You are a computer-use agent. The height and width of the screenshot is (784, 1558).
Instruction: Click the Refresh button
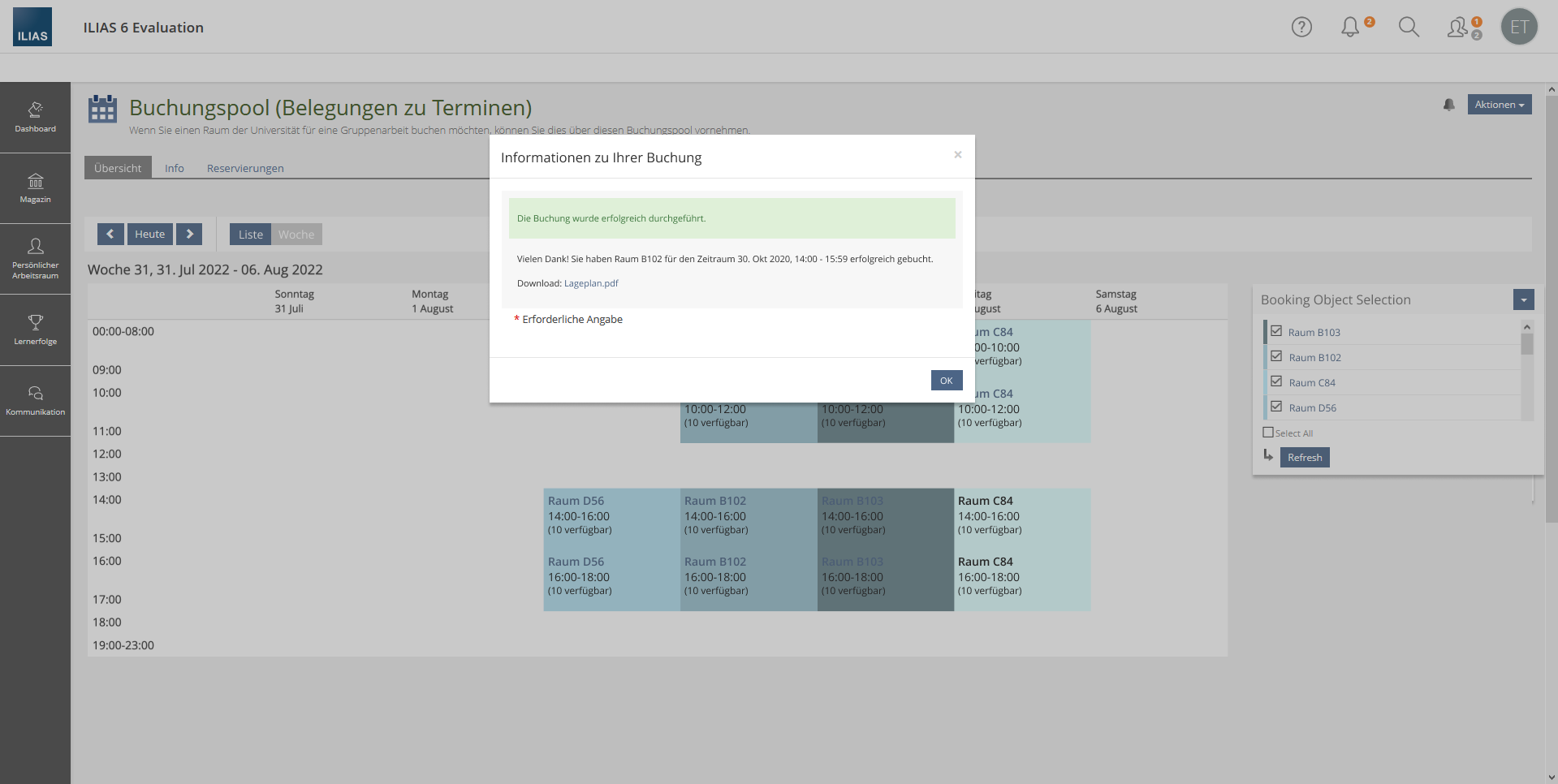[x=1304, y=458]
